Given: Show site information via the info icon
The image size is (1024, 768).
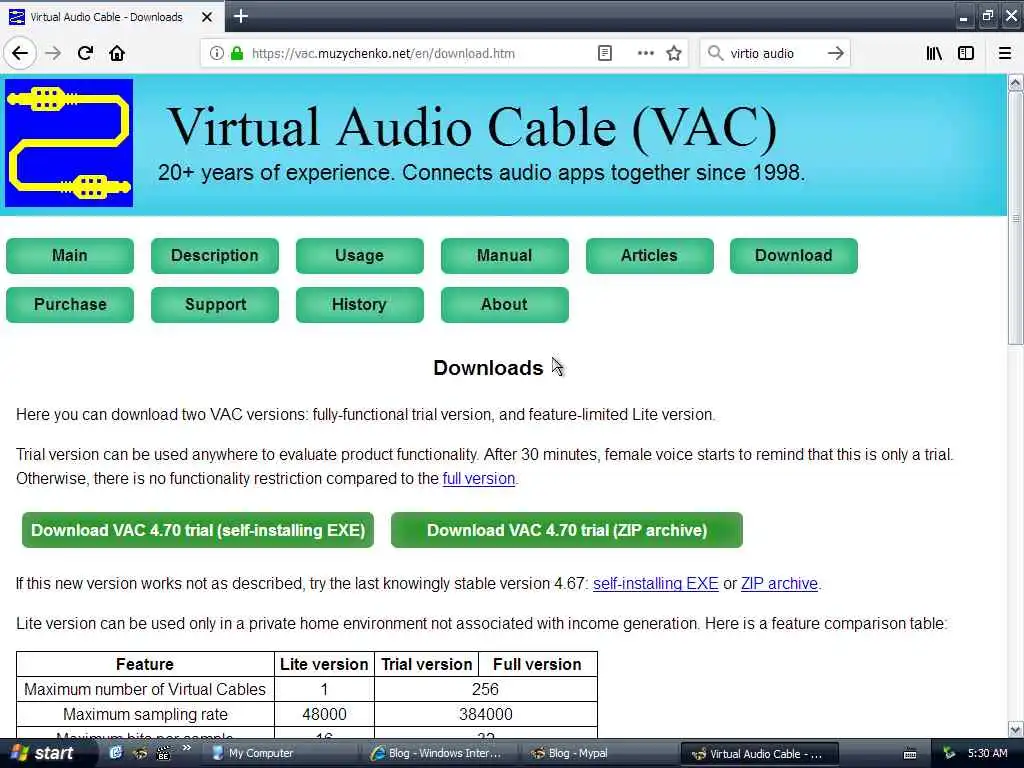Looking at the screenshot, I should click(x=216, y=54).
